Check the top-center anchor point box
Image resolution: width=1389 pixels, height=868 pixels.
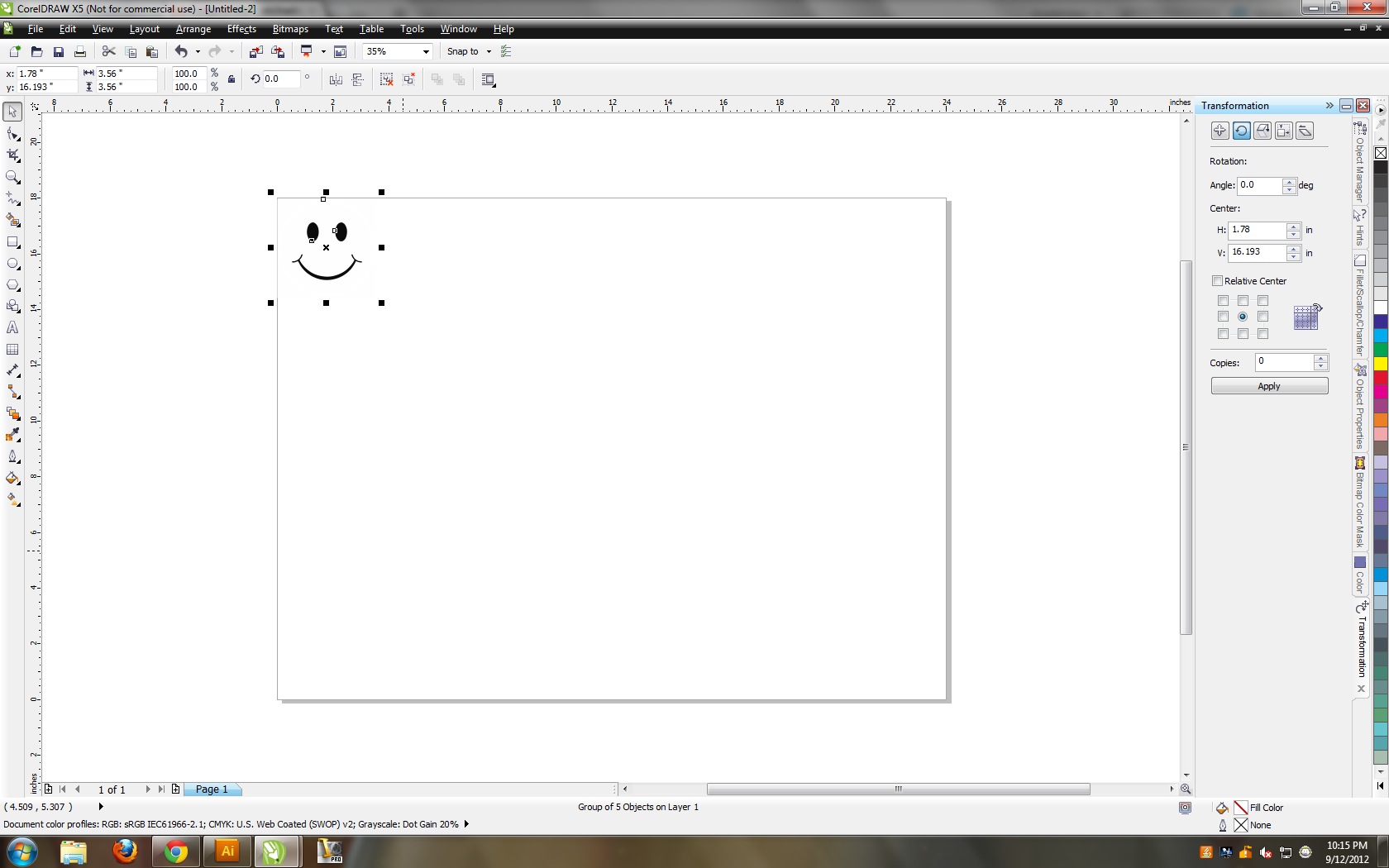click(1243, 301)
